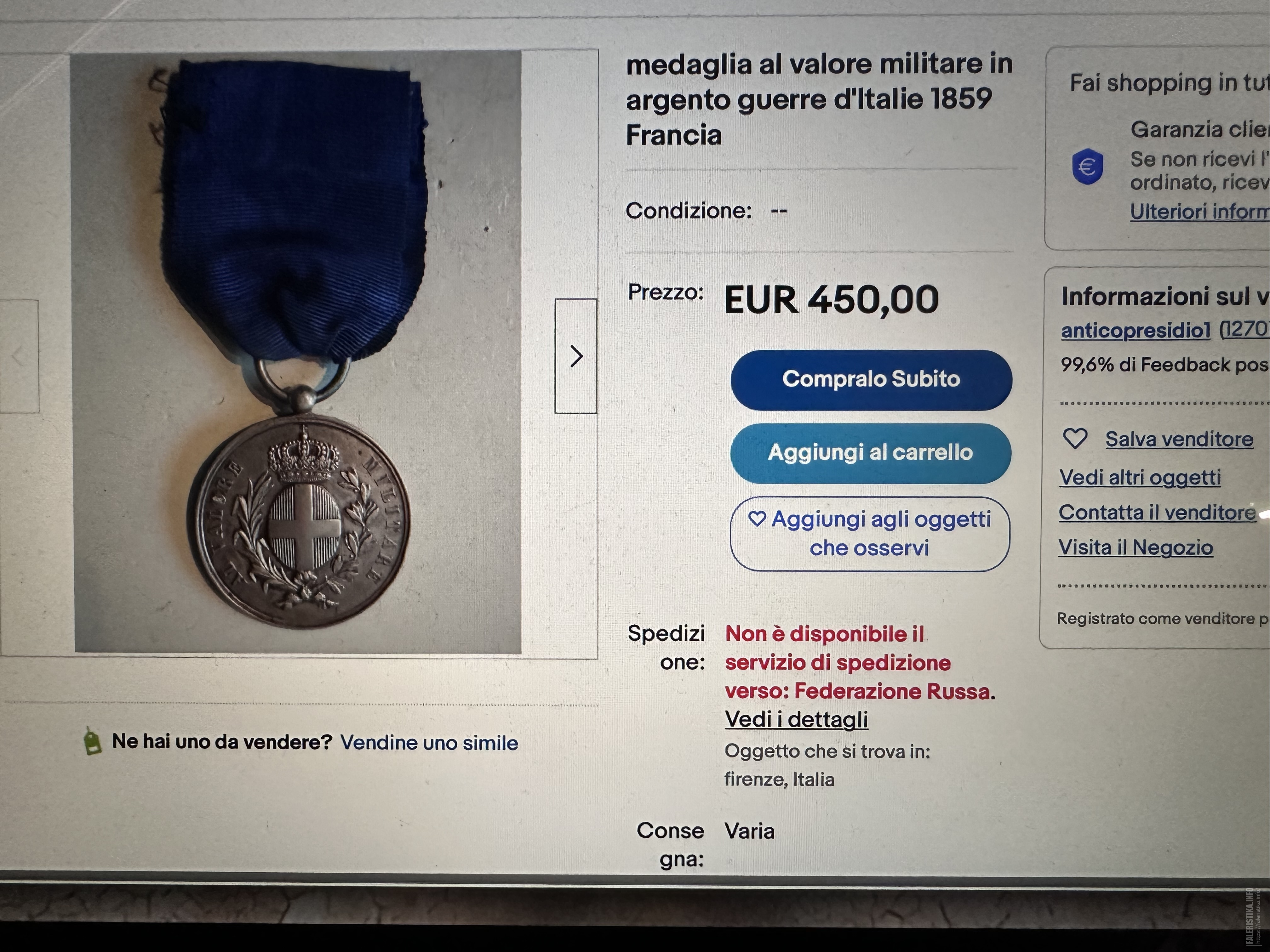Click the heart icon in watchlist button

tap(757, 519)
